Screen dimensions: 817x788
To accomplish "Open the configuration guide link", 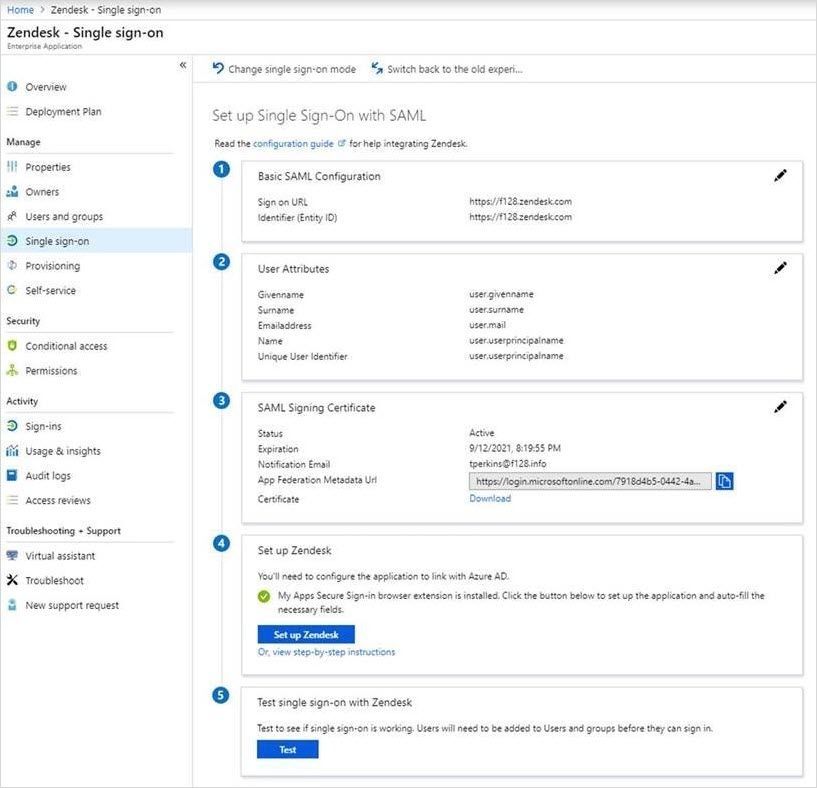I will 293,143.
